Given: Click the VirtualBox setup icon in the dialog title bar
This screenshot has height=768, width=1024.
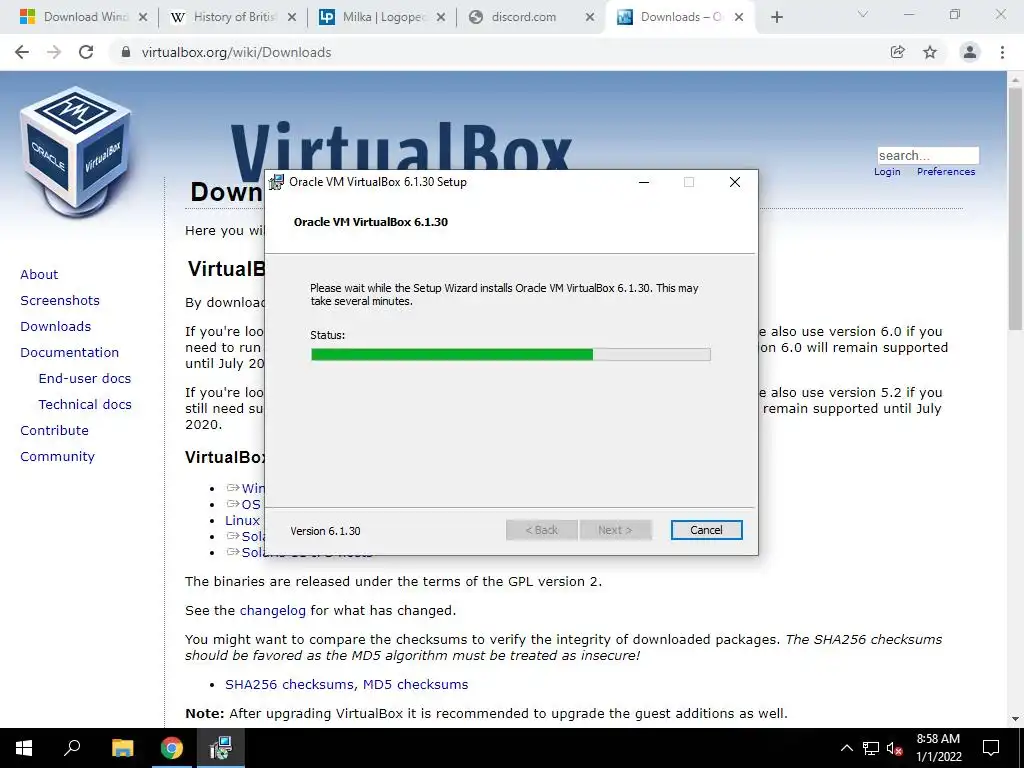Looking at the screenshot, I should click(x=276, y=182).
